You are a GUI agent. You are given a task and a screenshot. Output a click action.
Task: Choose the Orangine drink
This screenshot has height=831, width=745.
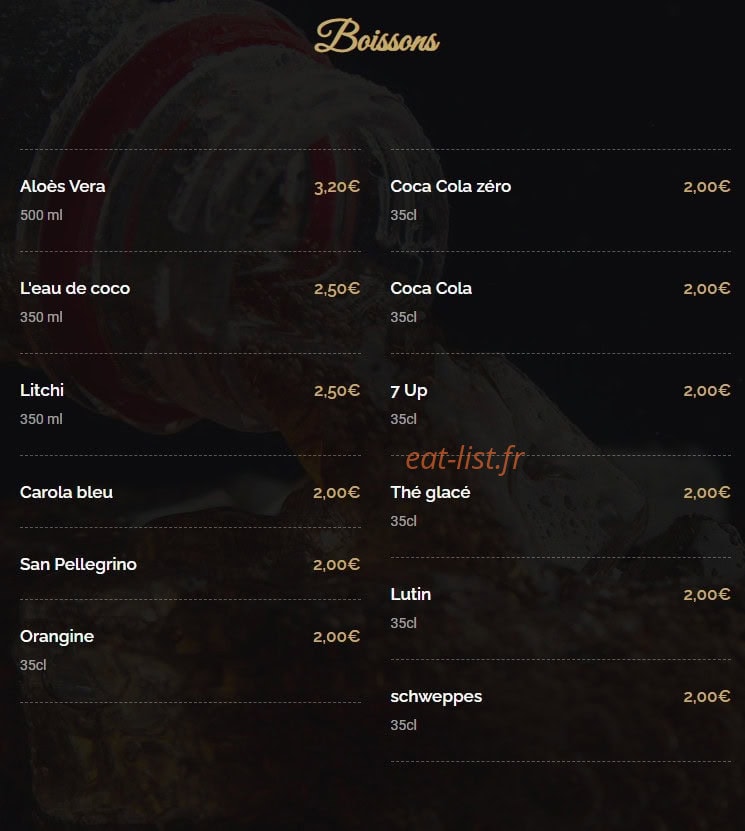[57, 636]
